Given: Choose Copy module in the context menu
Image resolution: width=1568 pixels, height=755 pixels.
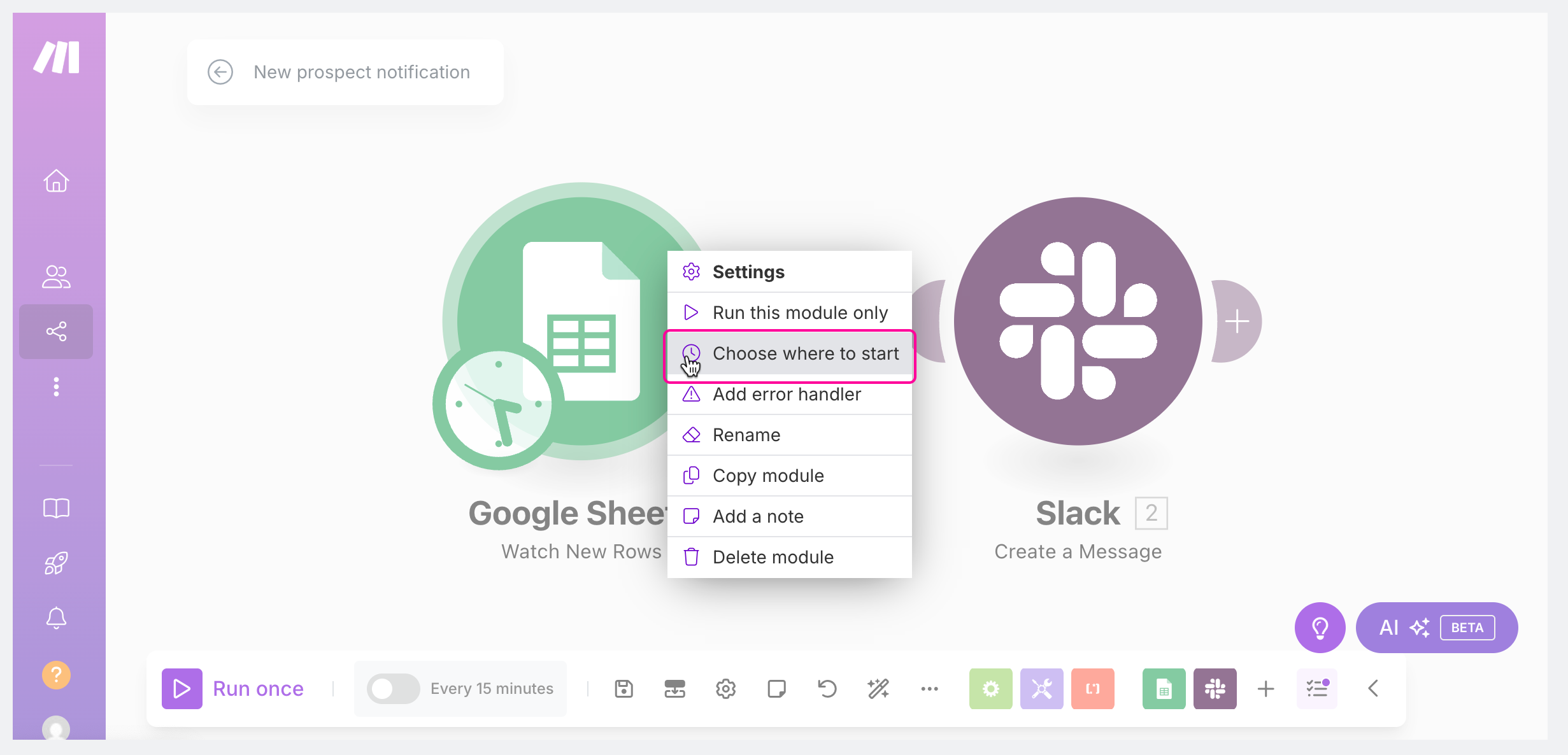Looking at the screenshot, I should (x=790, y=476).
